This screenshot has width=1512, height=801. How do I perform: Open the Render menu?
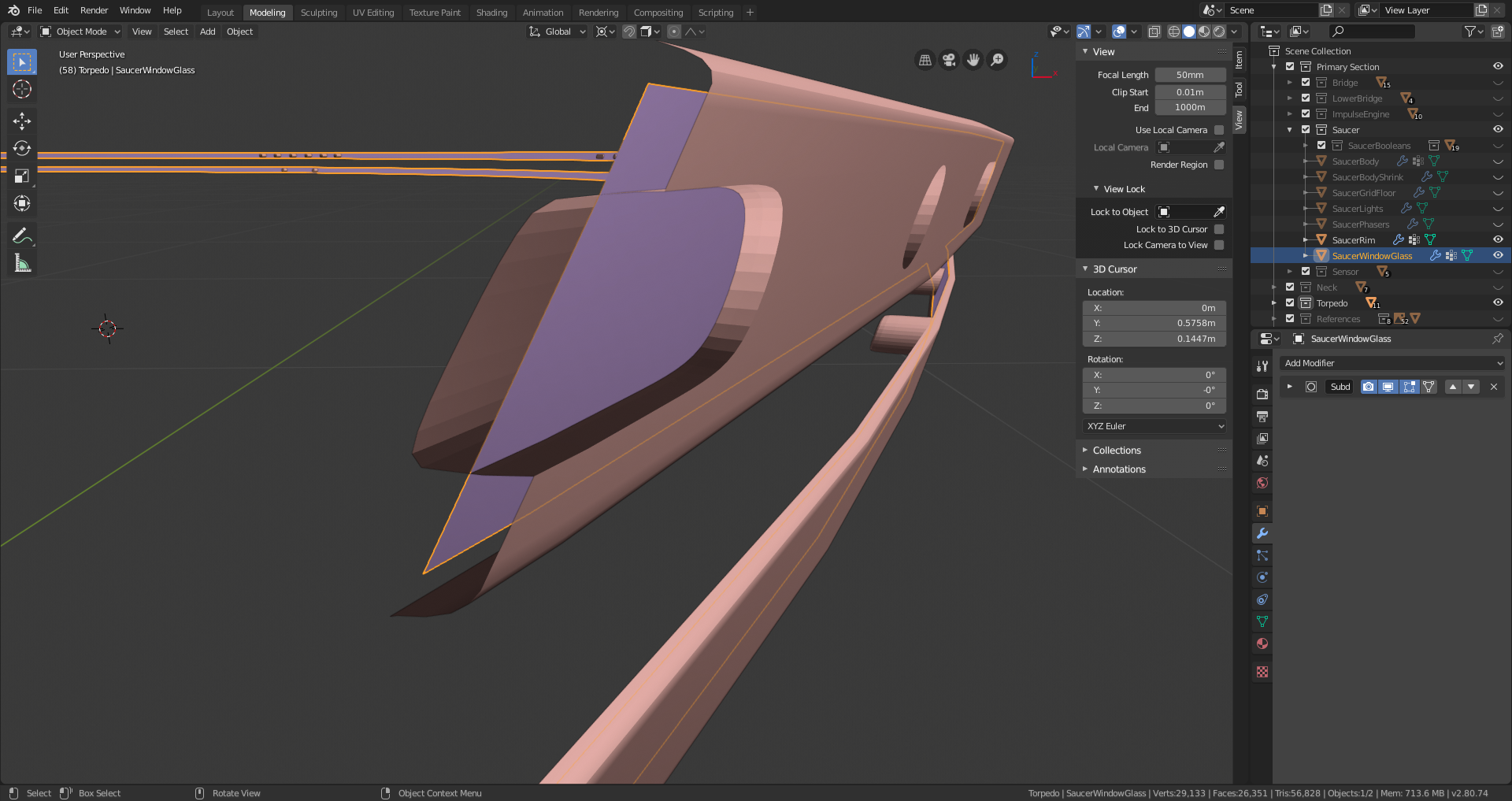click(x=94, y=10)
